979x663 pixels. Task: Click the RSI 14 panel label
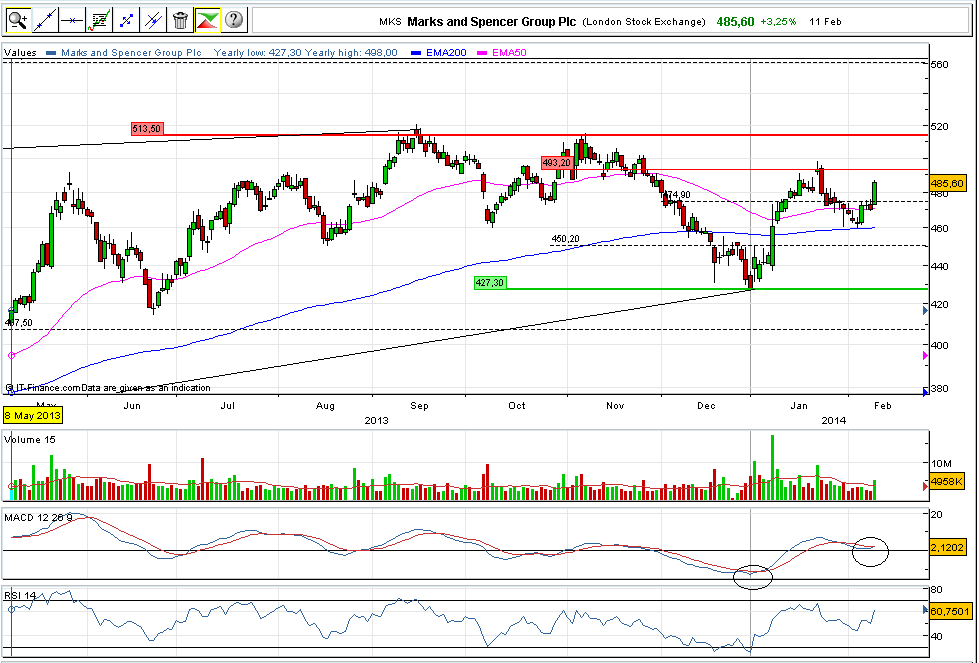pyautogui.click(x=20, y=596)
